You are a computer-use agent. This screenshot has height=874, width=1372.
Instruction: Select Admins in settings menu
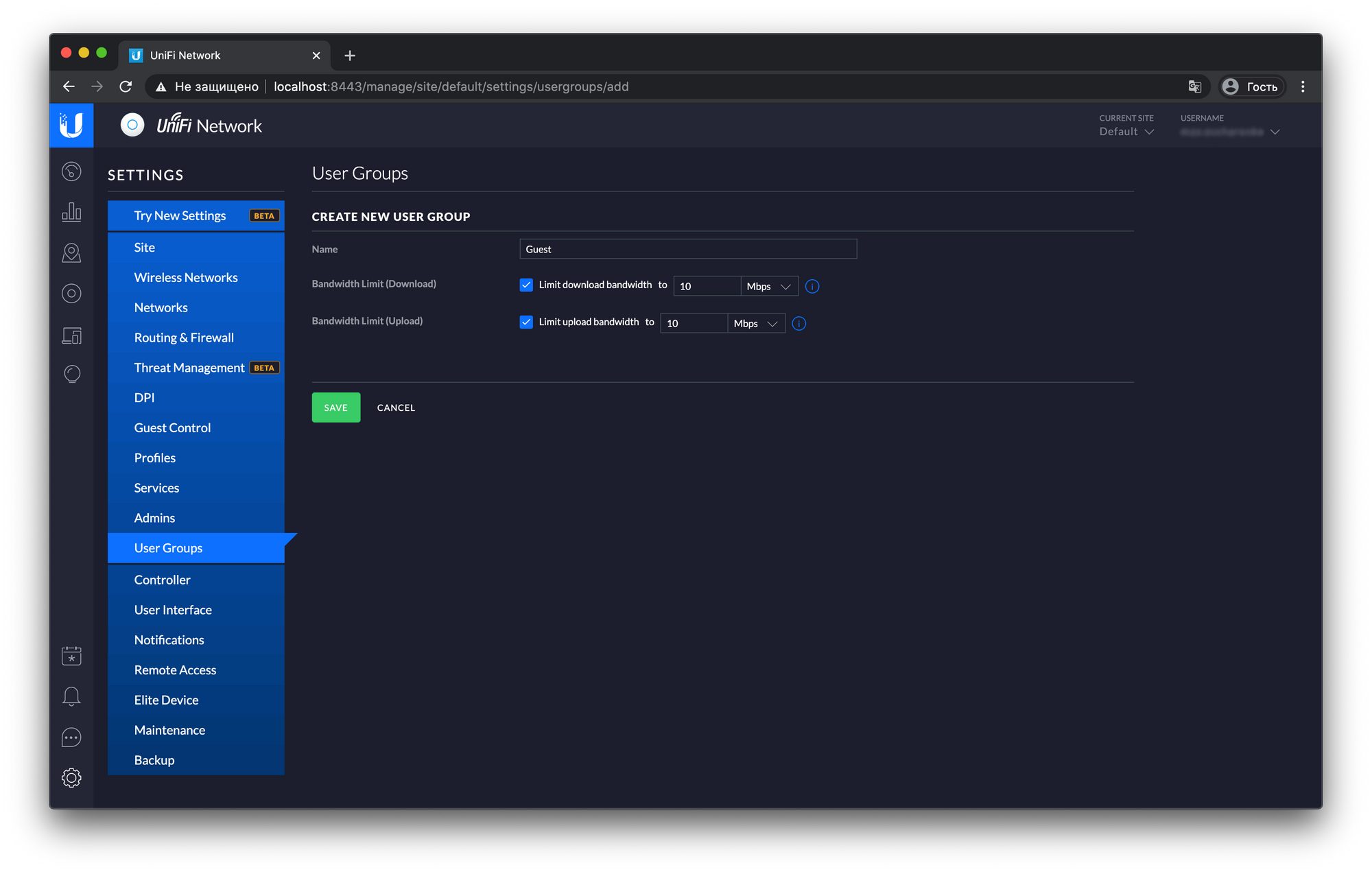(x=196, y=518)
